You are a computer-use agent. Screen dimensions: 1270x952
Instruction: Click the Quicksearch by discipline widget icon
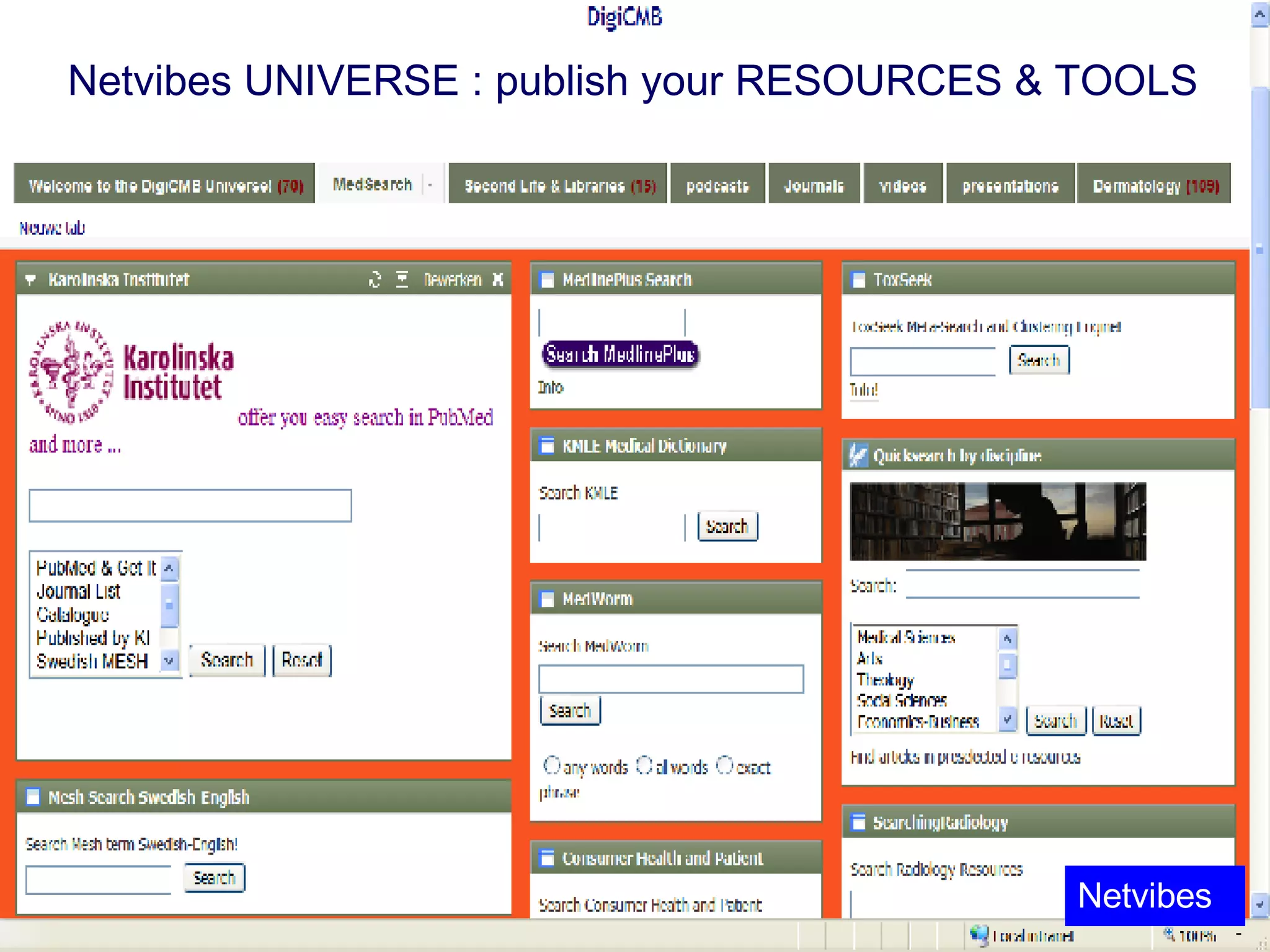[858, 456]
